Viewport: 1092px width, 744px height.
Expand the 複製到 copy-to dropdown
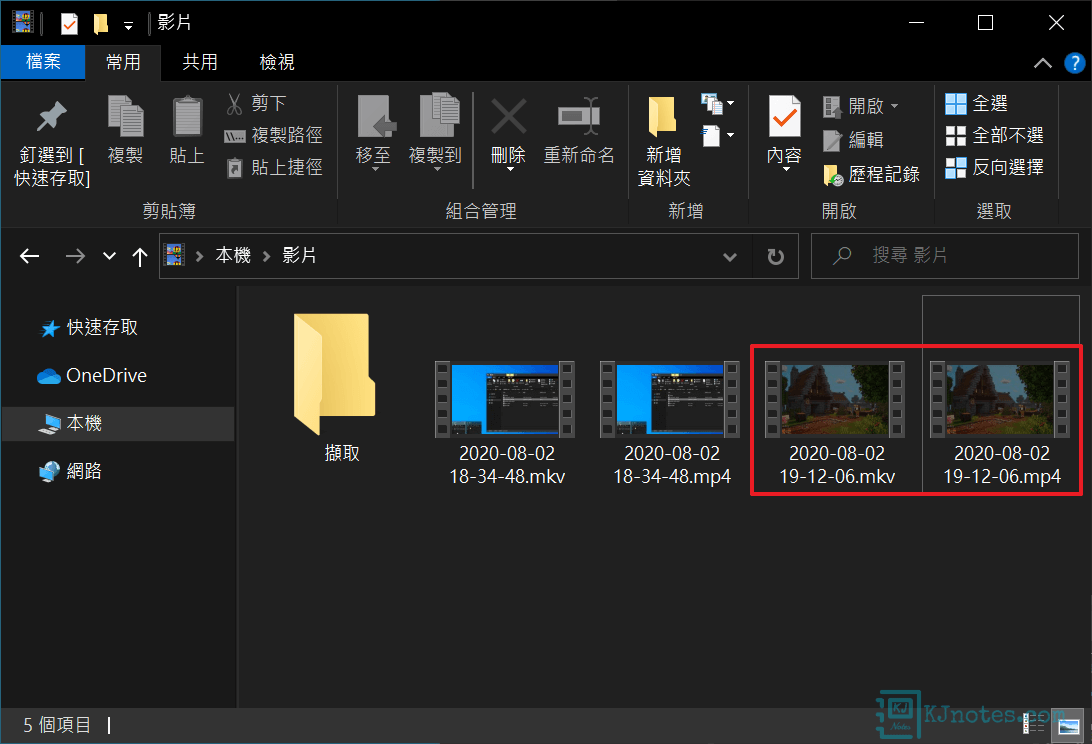(x=435, y=168)
